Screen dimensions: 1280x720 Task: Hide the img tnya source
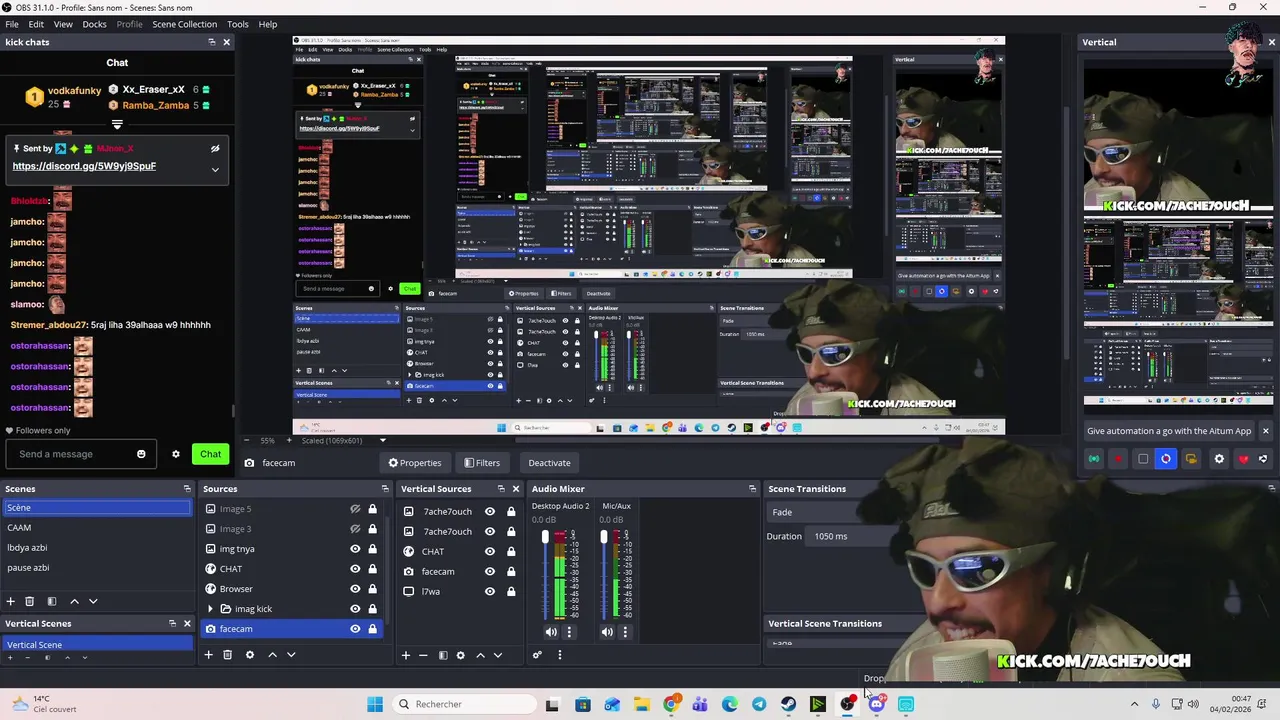(x=355, y=549)
